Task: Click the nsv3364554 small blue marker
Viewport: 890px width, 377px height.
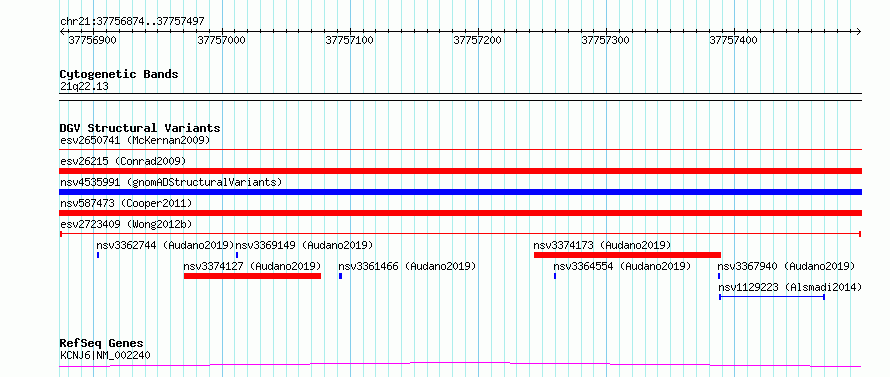Action: tap(555, 276)
